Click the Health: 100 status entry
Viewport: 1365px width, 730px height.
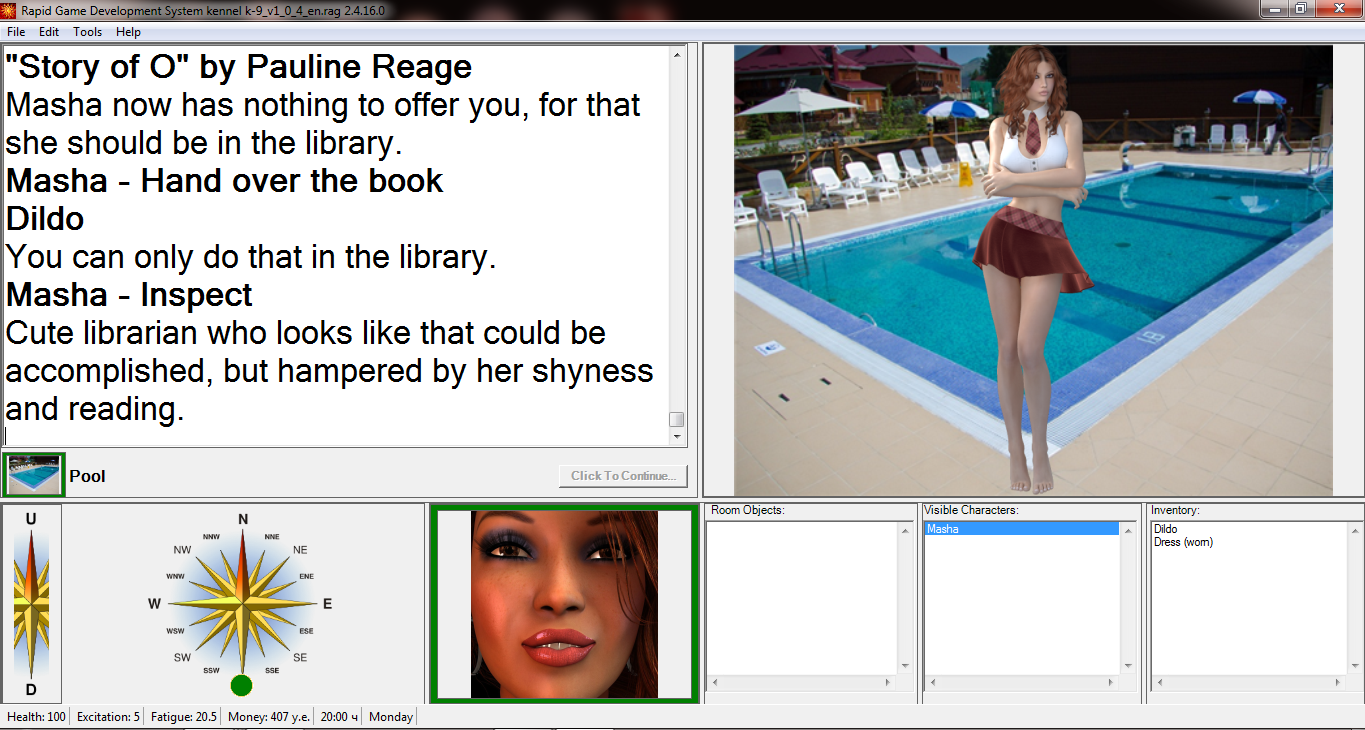click(x=36, y=717)
